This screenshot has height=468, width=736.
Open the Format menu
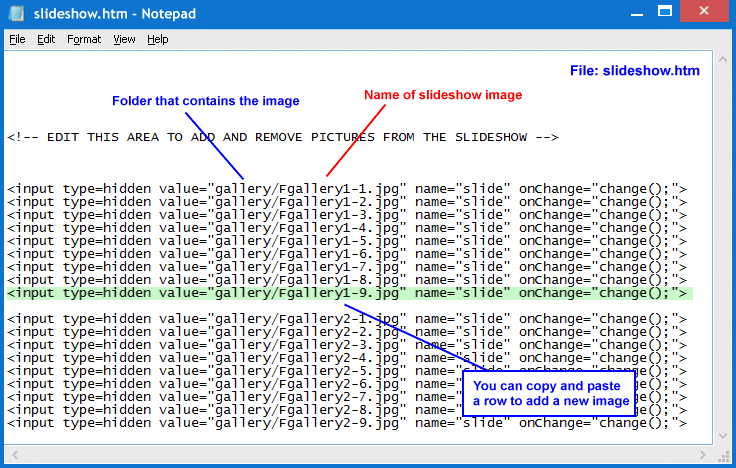click(84, 39)
